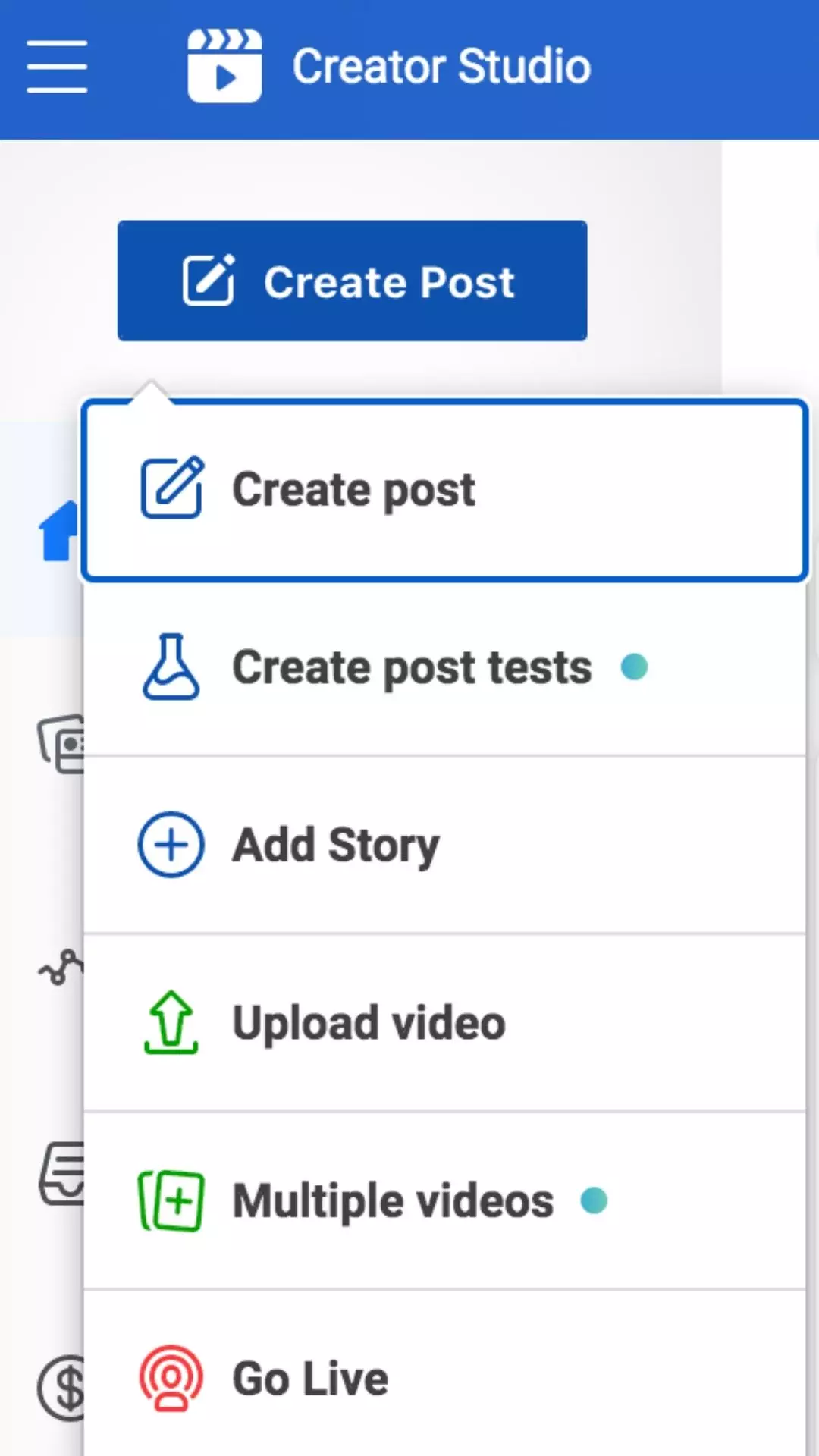The width and height of the screenshot is (819, 1456).
Task: Click the pencil icon beside Create post
Action: [x=172, y=488]
